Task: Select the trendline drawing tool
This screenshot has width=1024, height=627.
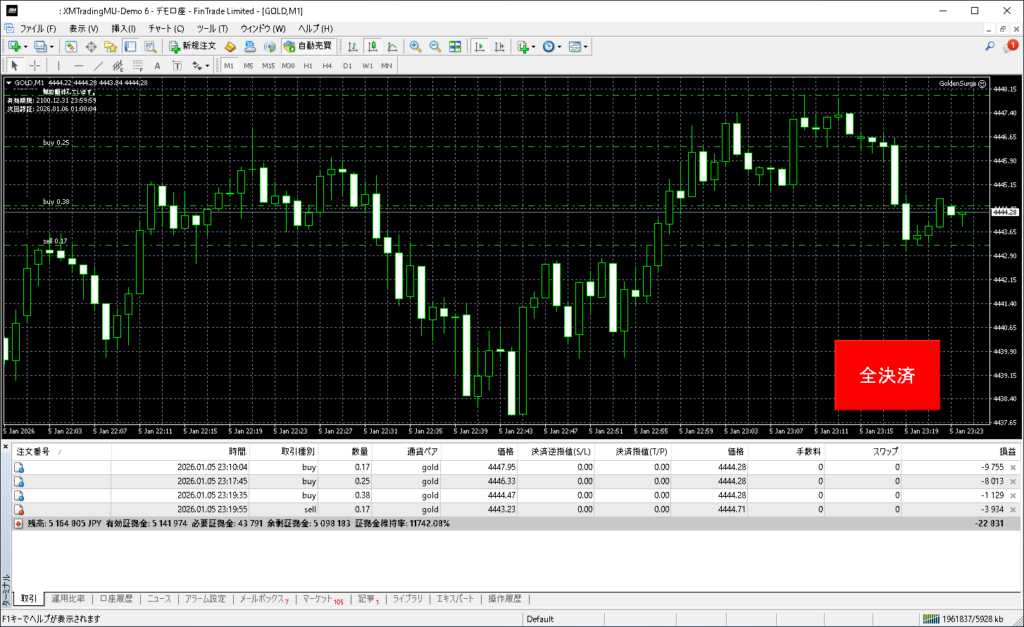Action: pyautogui.click(x=98, y=65)
